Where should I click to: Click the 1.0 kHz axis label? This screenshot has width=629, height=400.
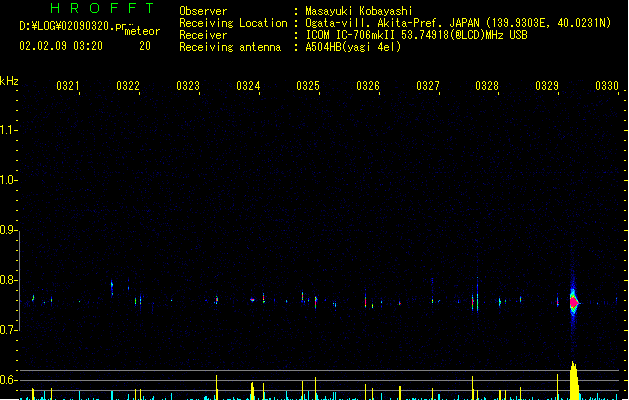7,180
